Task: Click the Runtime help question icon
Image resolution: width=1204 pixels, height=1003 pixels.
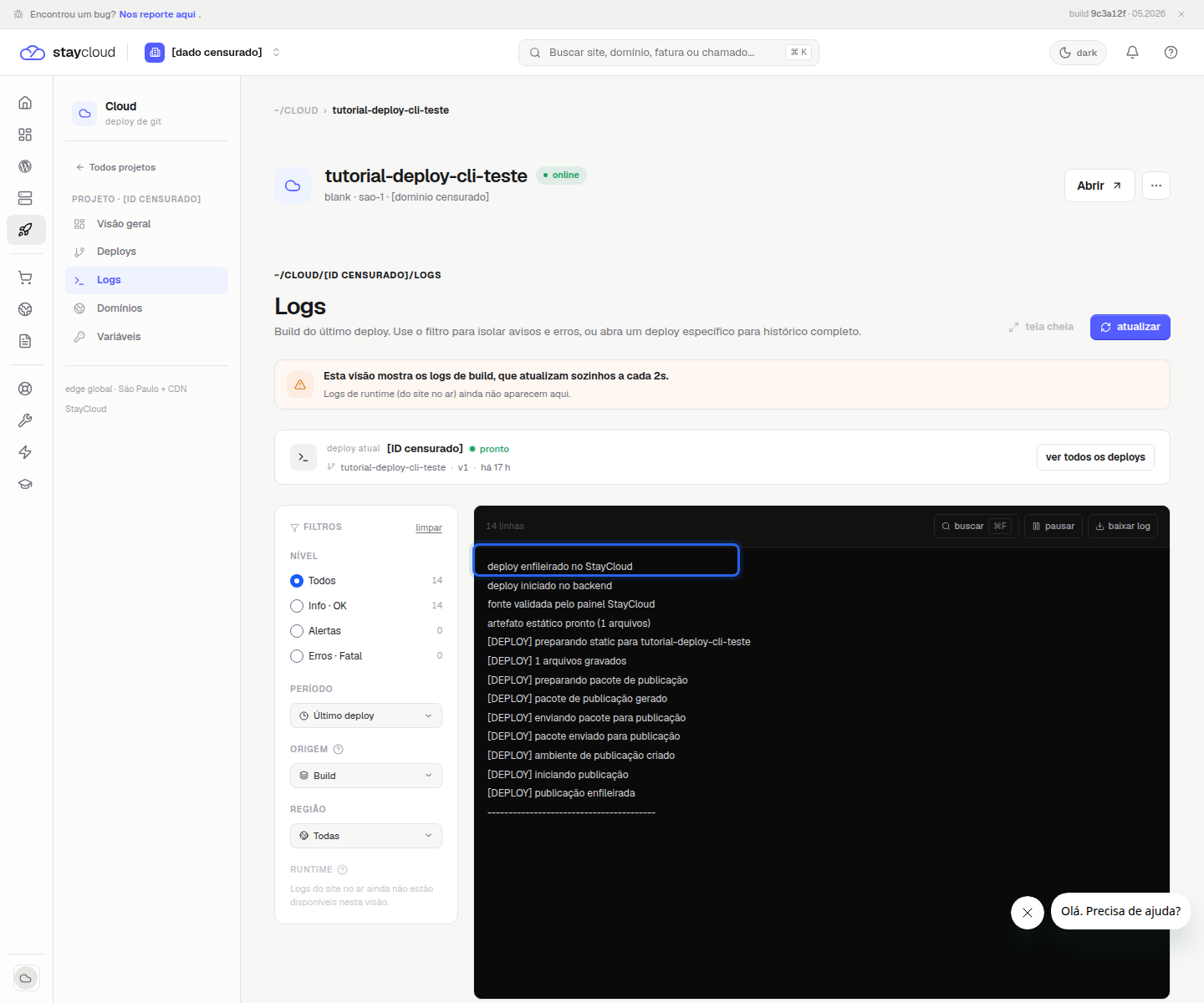Action: 342,870
